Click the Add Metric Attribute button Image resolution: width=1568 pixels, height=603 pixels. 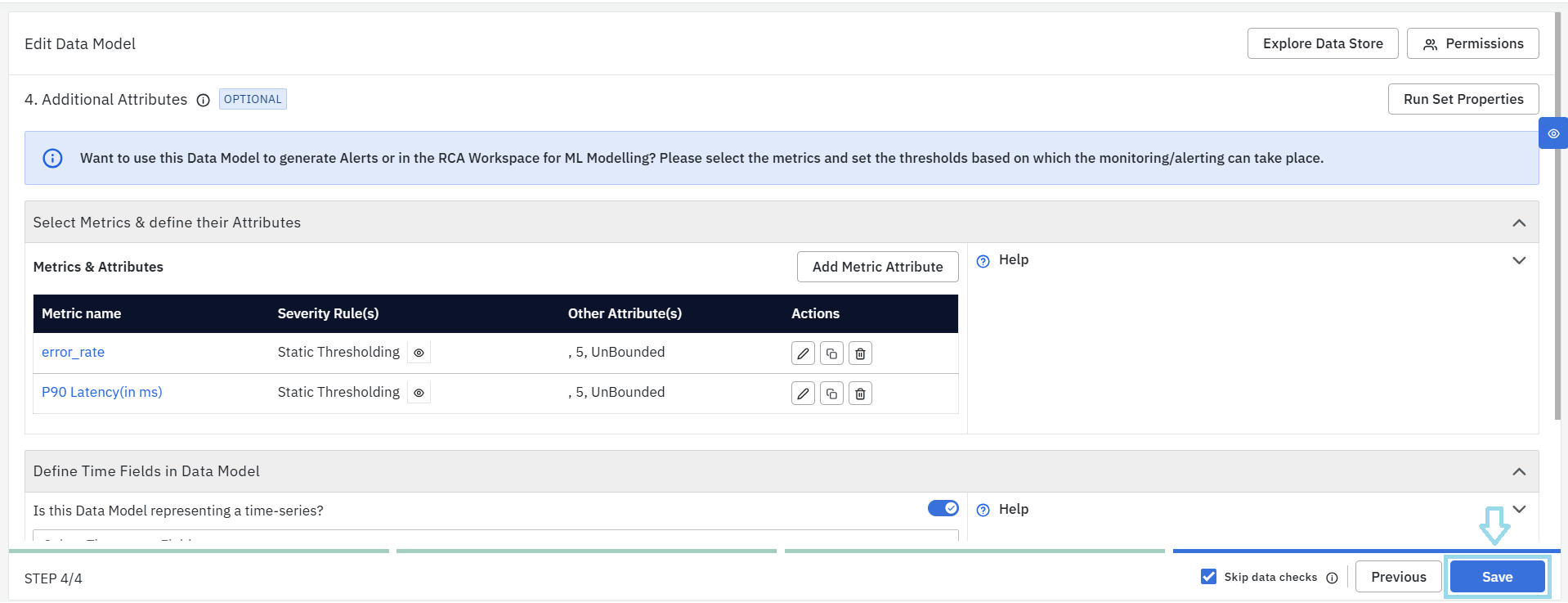pyautogui.click(x=877, y=267)
